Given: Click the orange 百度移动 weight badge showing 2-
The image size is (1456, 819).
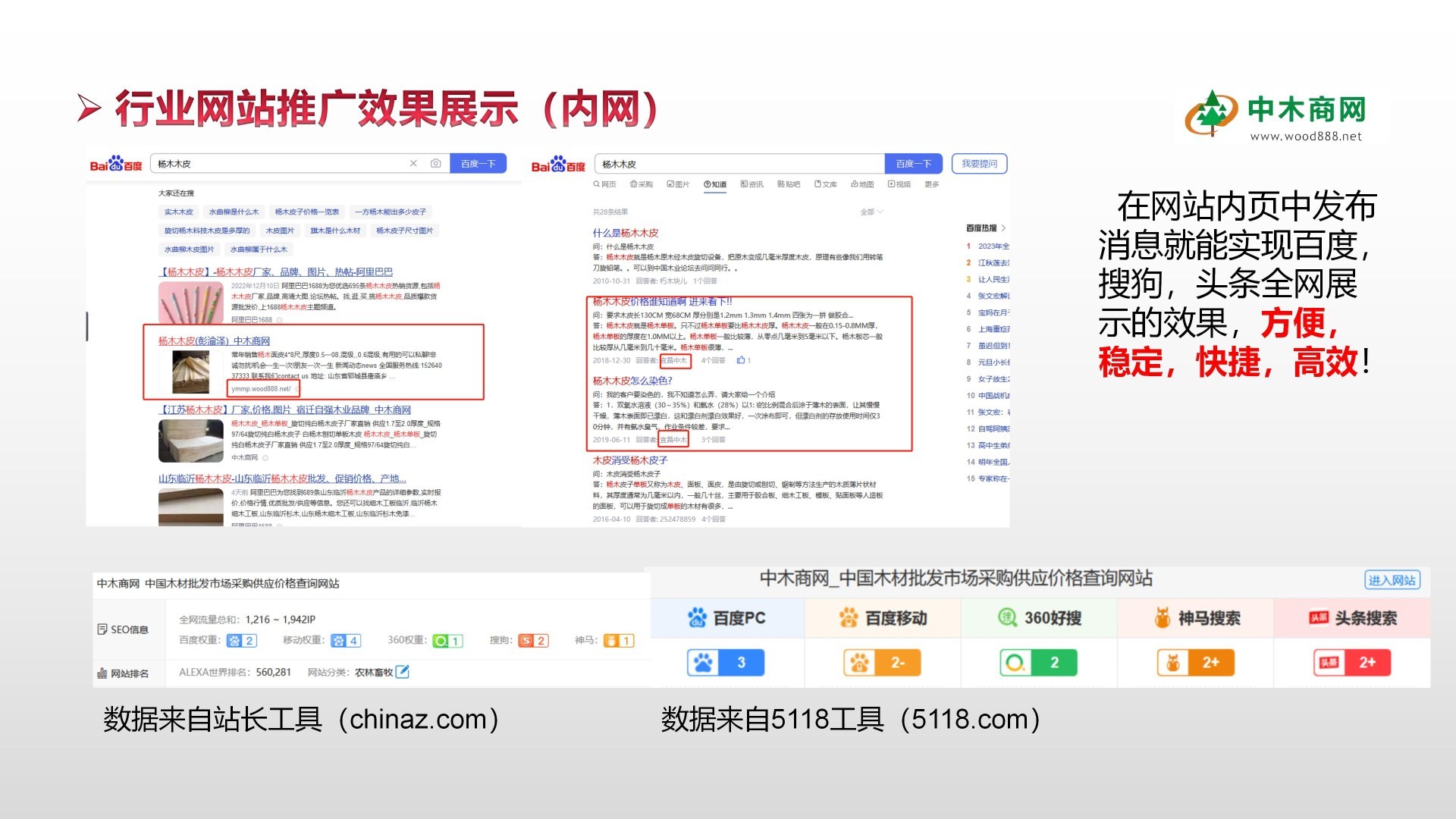Looking at the screenshot, I should pyautogui.click(x=882, y=663).
